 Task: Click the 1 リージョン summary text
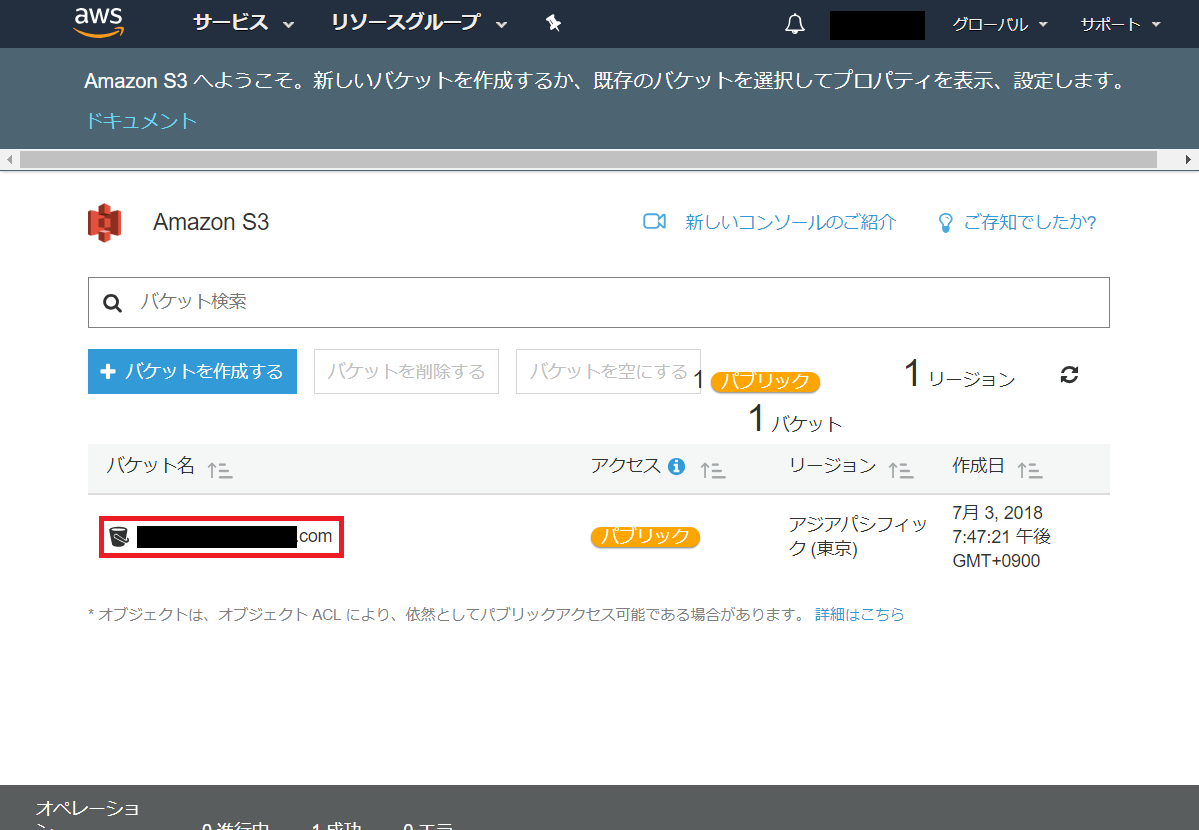tap(960, 374)
